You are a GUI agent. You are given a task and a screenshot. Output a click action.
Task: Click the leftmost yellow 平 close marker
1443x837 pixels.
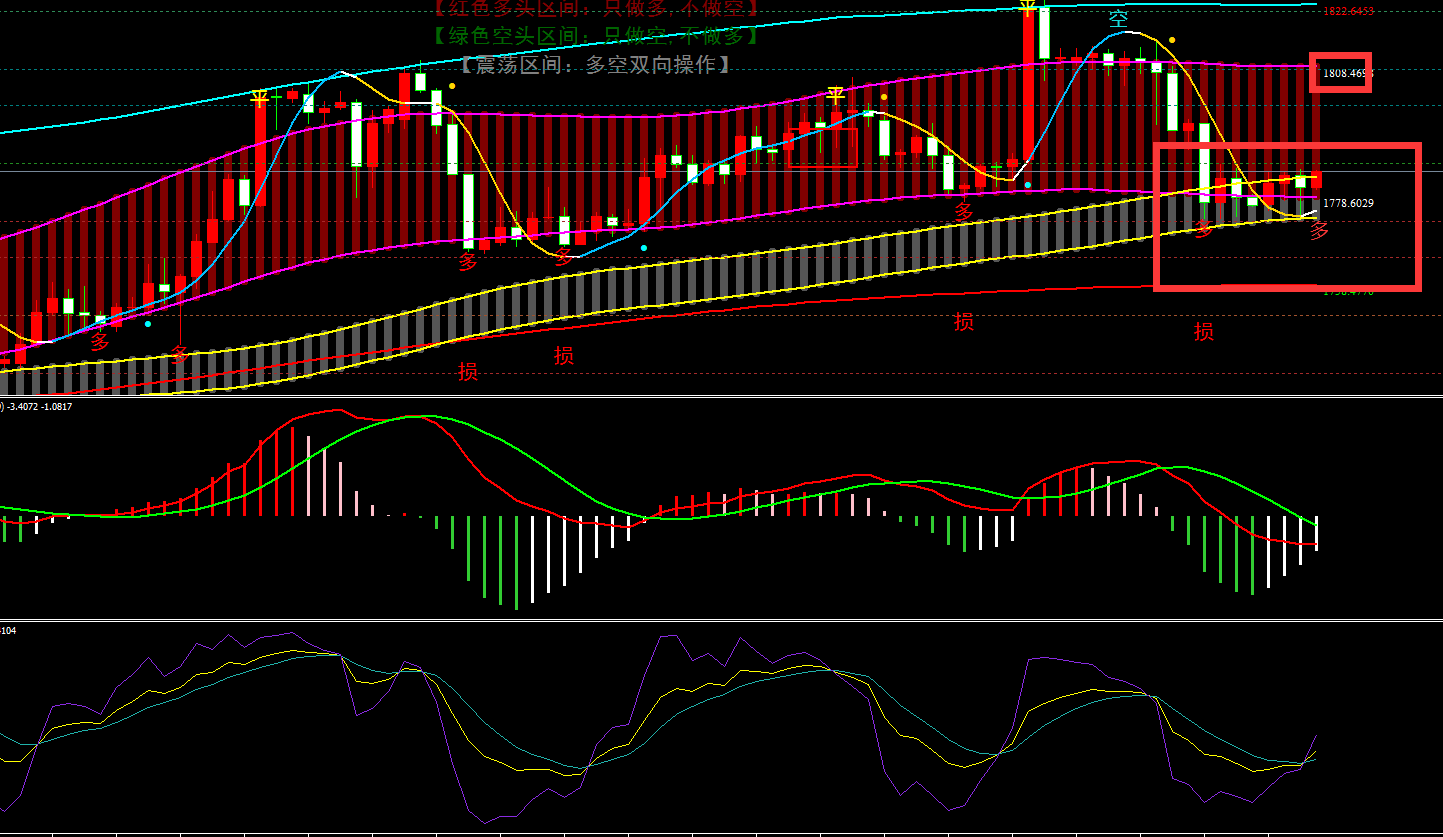pyautogui.click(x=260, y=97)
